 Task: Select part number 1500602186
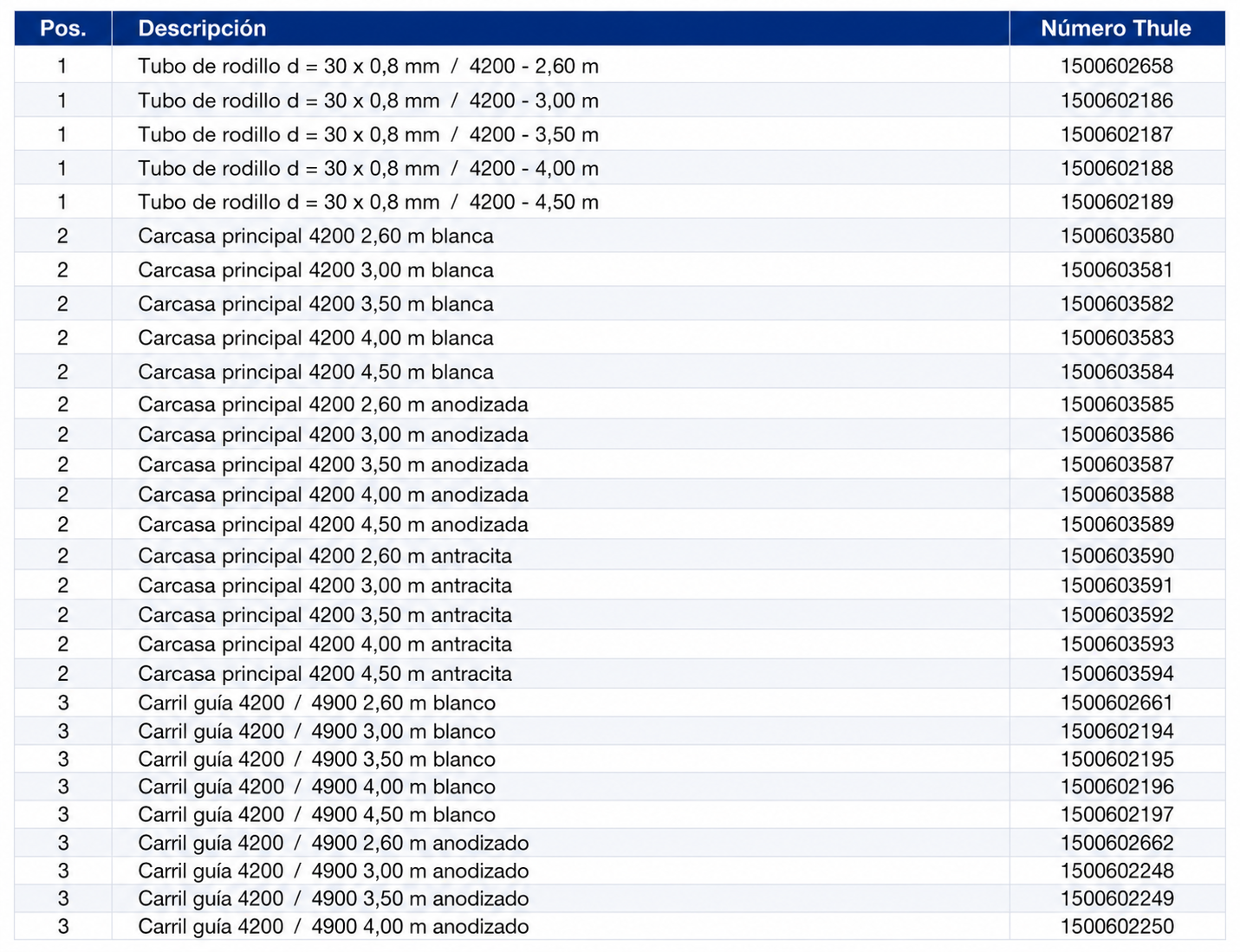[x=1117, y=100]
